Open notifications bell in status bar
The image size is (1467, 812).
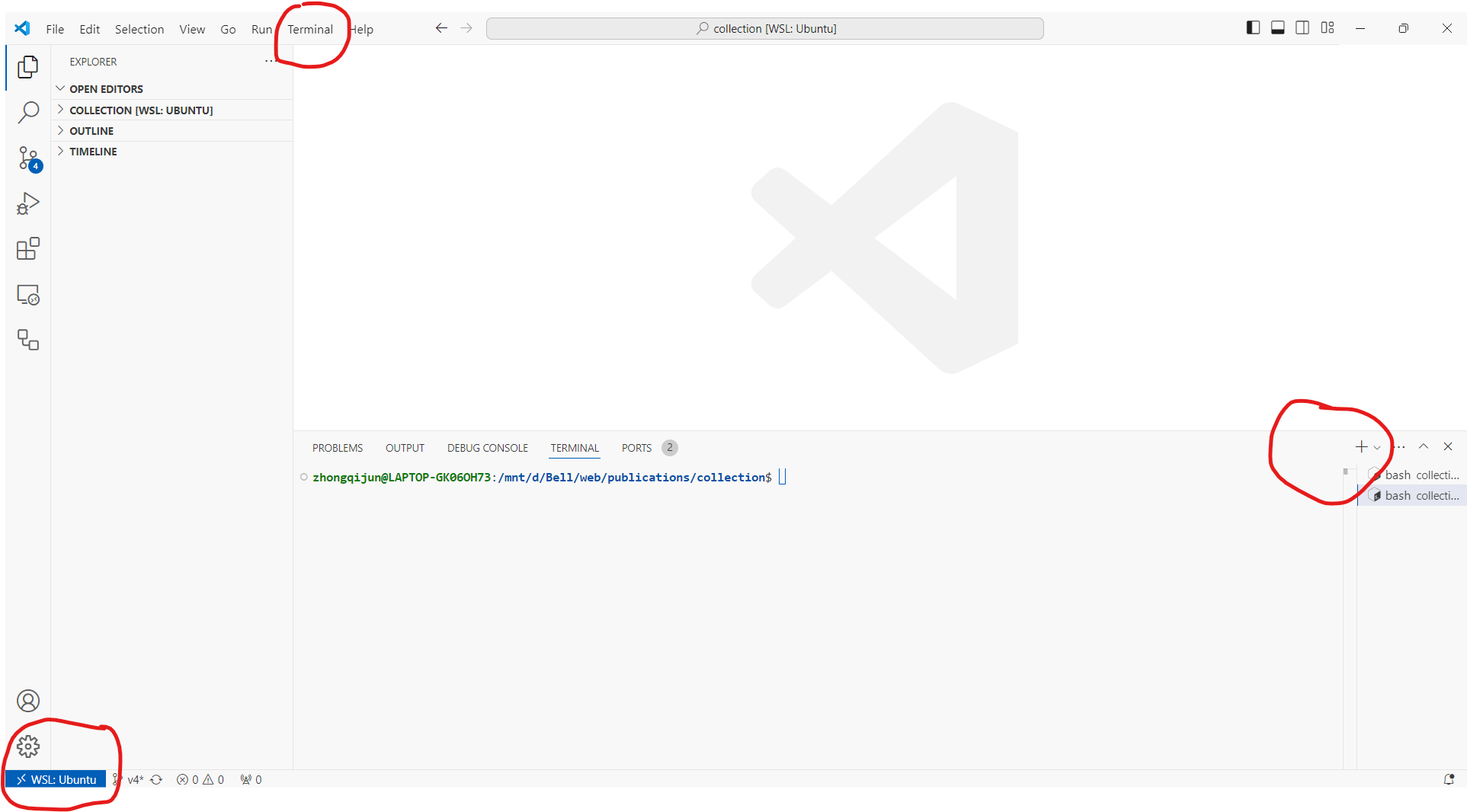coord(1449,779)
